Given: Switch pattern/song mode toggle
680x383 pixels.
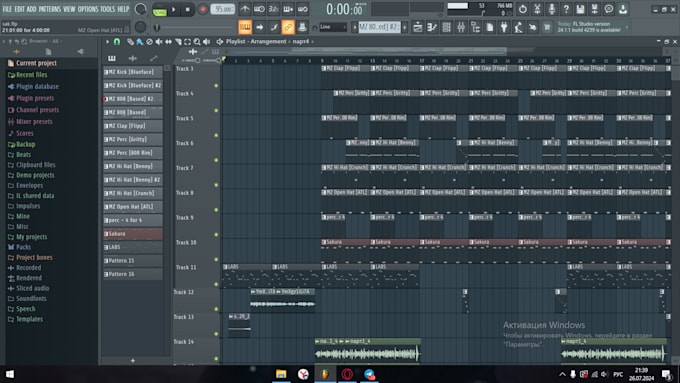Looking at the screenshot, I should pos(159,10).
